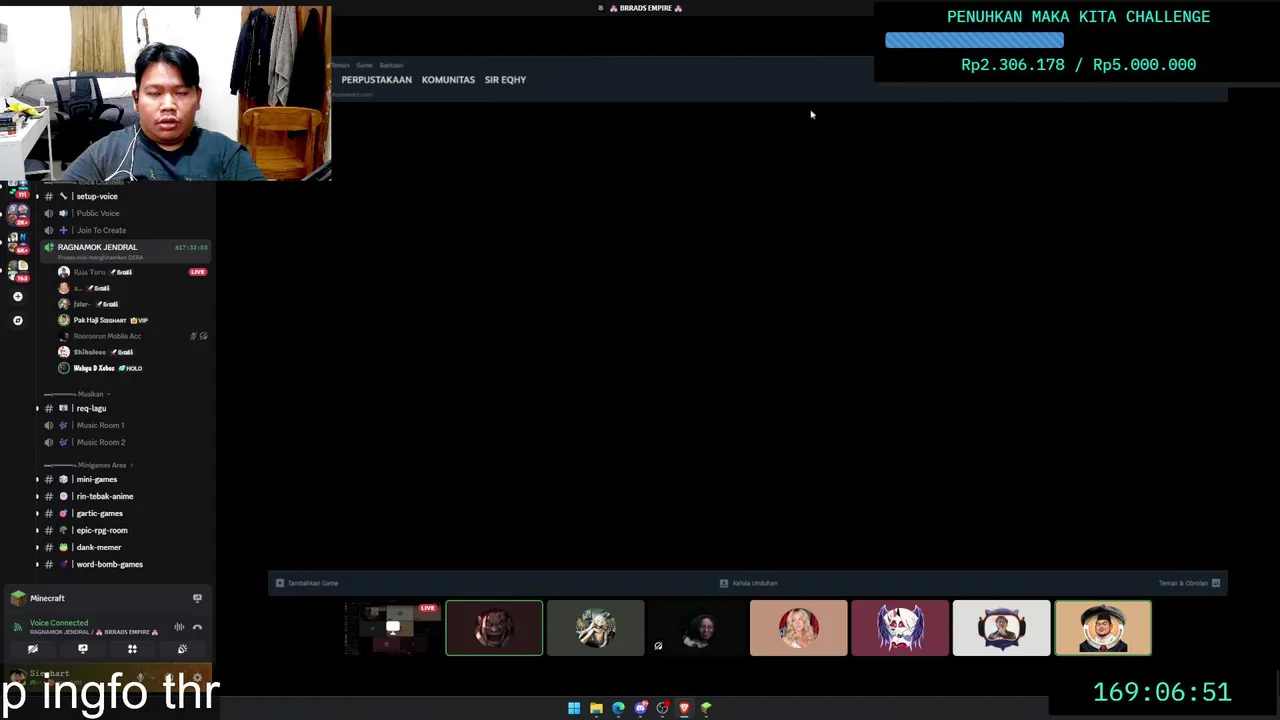The height and width of the screenshot is (720, 1280).
Task: Open server icon with 763 badge
Action: (x=17, y=270)
